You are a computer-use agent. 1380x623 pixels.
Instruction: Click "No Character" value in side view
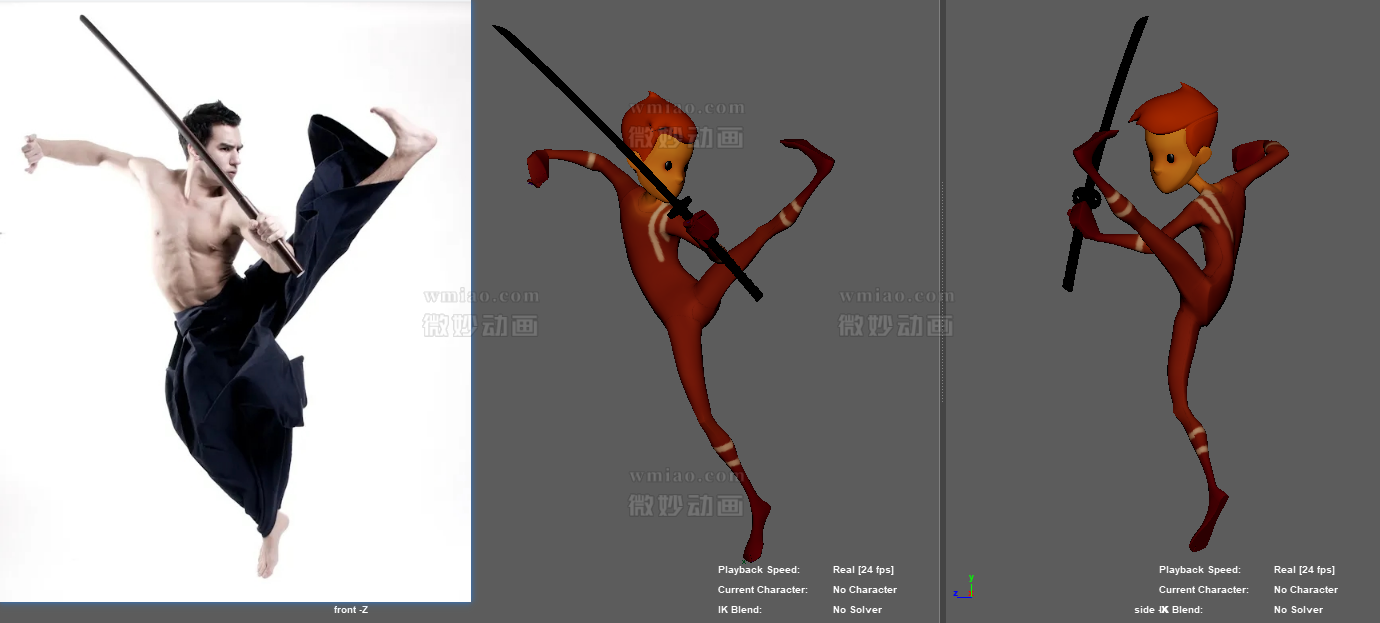[1305, 590]
